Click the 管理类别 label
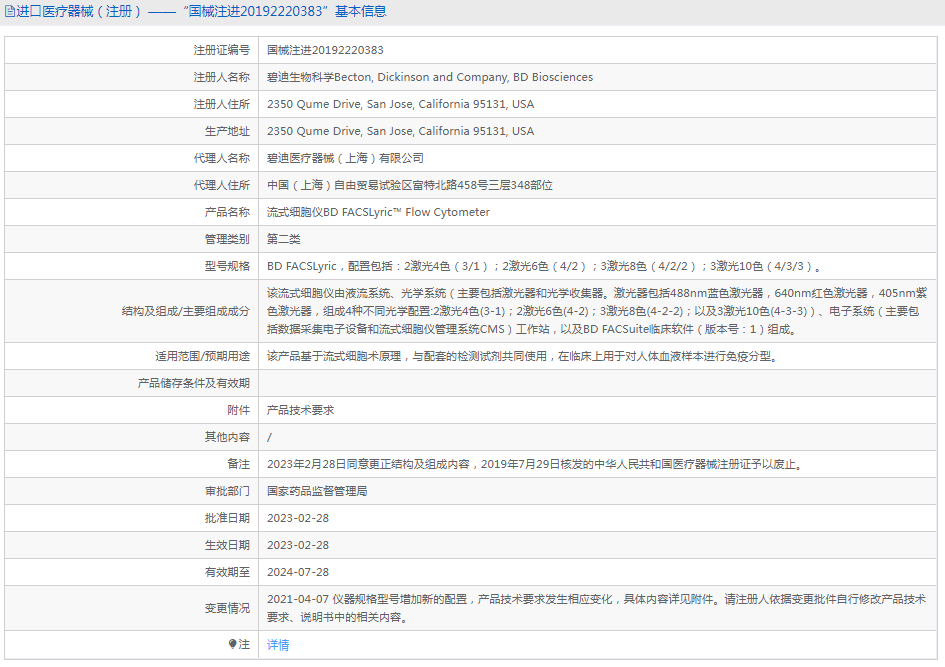The width and height of the screenshot is (945, 667). pos(227,239)
